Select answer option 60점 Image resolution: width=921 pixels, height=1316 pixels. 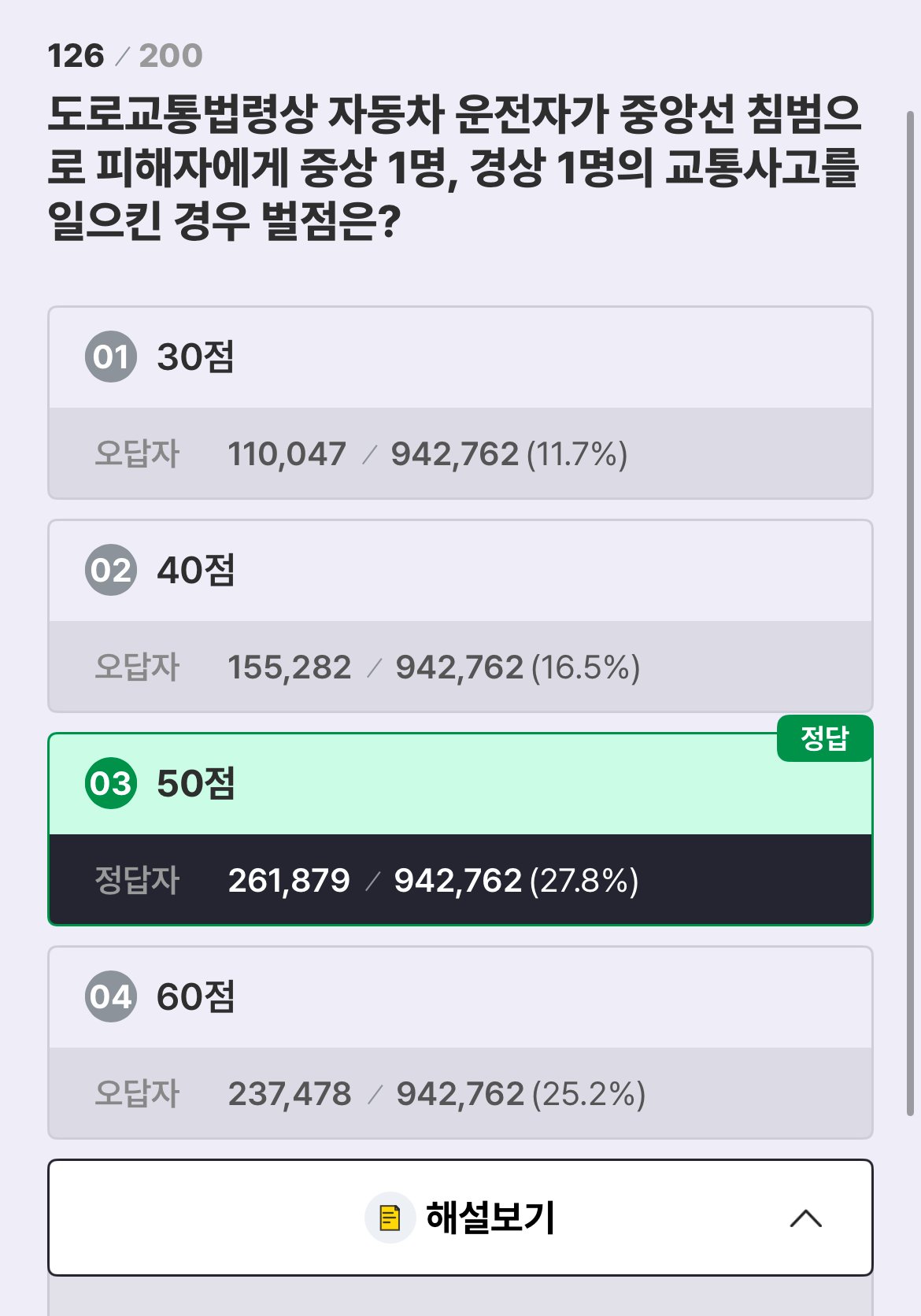click(x=460, y=997)
